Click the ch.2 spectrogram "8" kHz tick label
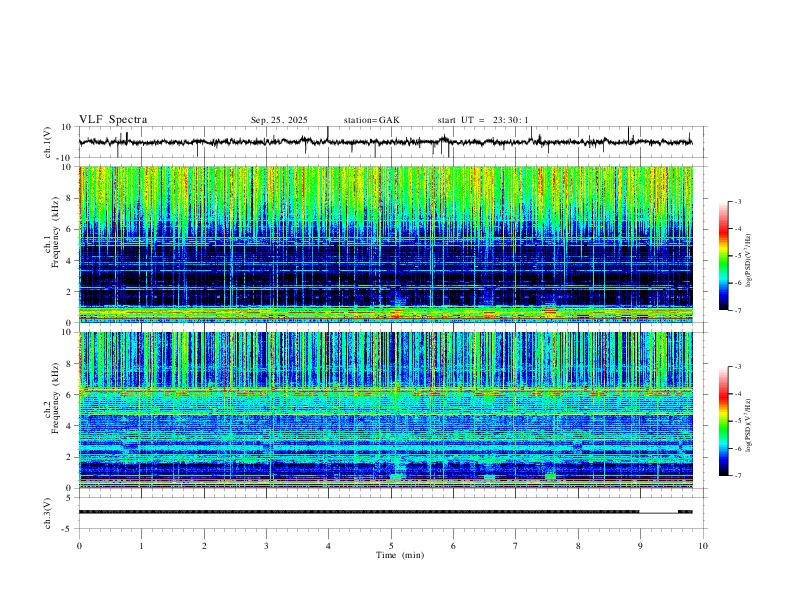 pos(69,364)
